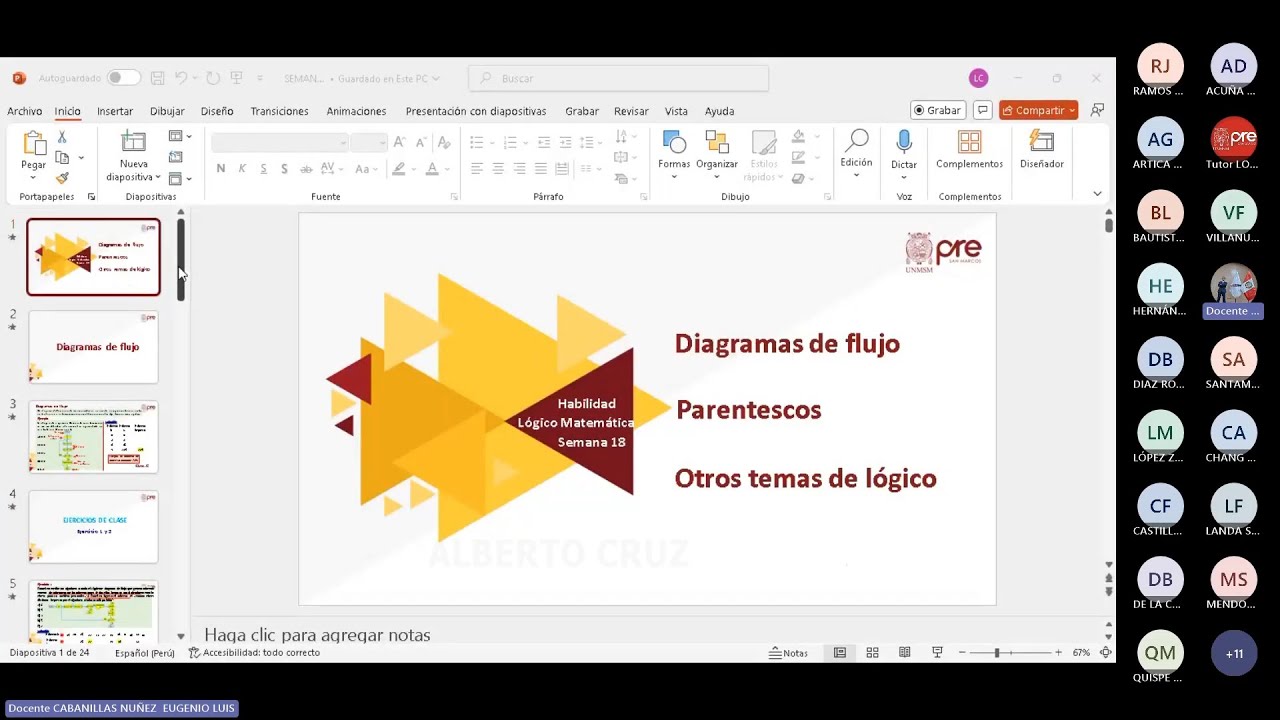The width and height of the screenshot is (1280, 720).
Task: Click the Justify text icon
Action: point(541,169)
